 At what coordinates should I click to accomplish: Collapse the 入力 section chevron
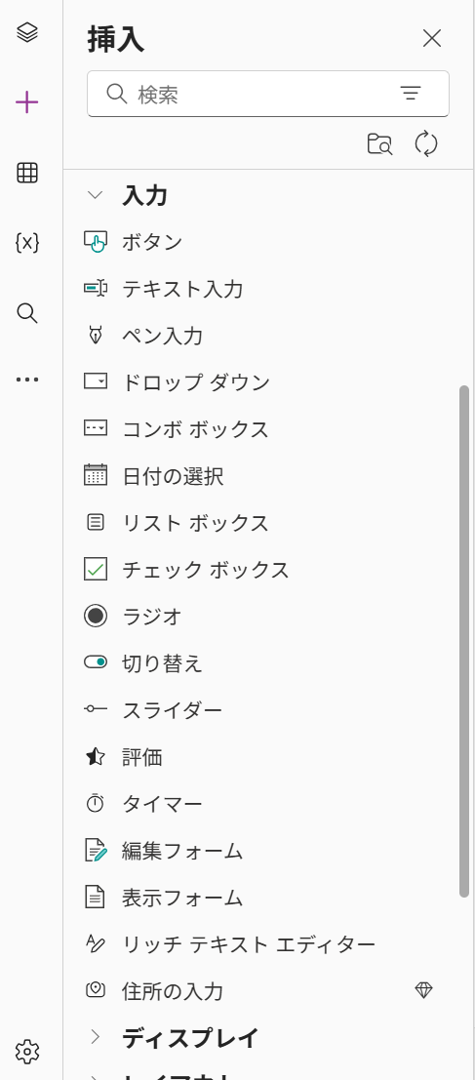pyautogui.click(x=96, y=196)
